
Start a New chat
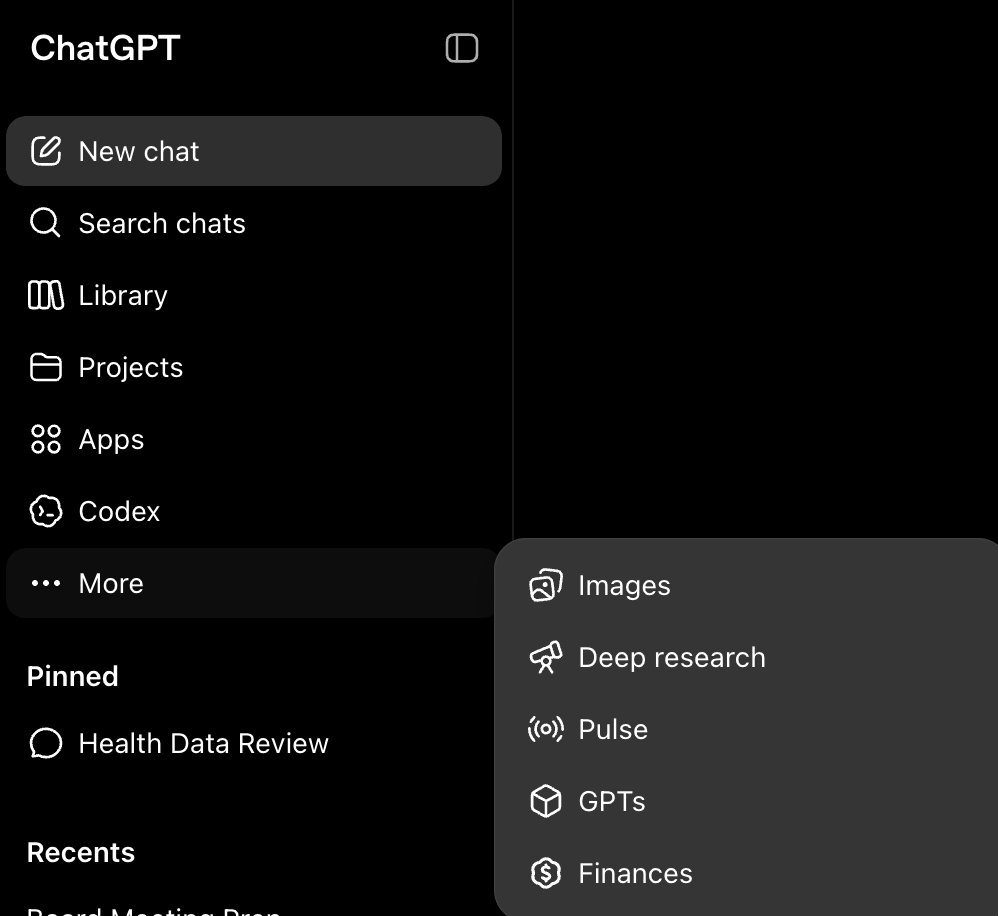point(254,151)
